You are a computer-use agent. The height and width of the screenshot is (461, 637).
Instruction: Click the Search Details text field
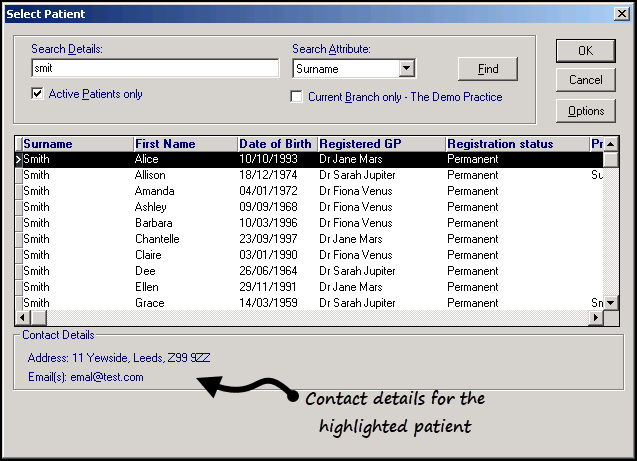155,69
